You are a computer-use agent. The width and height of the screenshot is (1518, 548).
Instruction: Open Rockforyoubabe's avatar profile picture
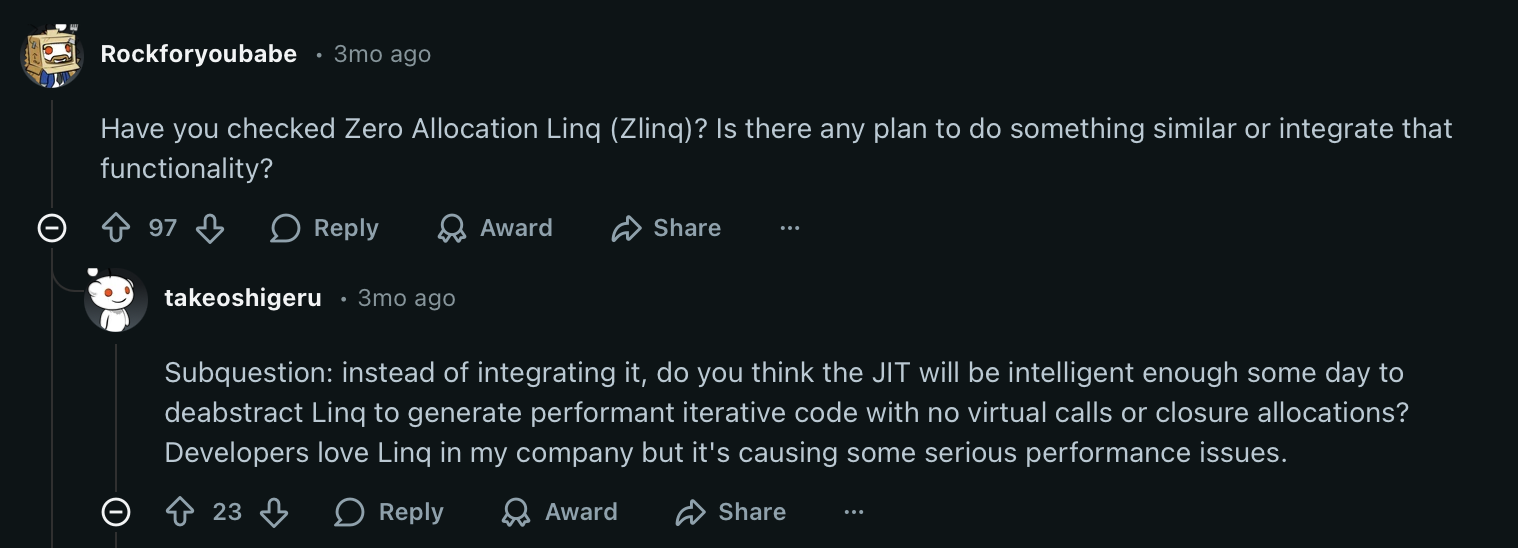coord(51,55)
